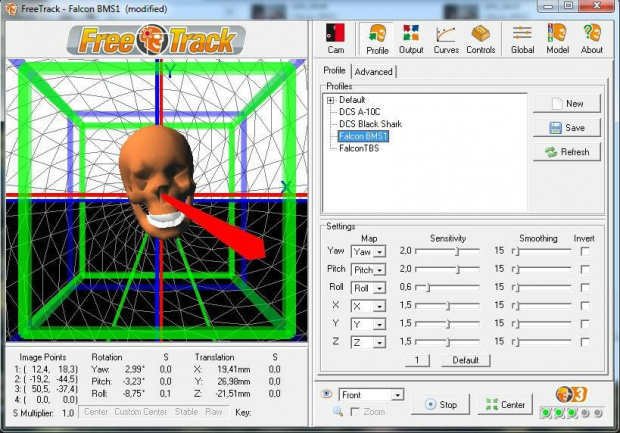
Task: Open the Curves editor icon
Action: (445, 38)
